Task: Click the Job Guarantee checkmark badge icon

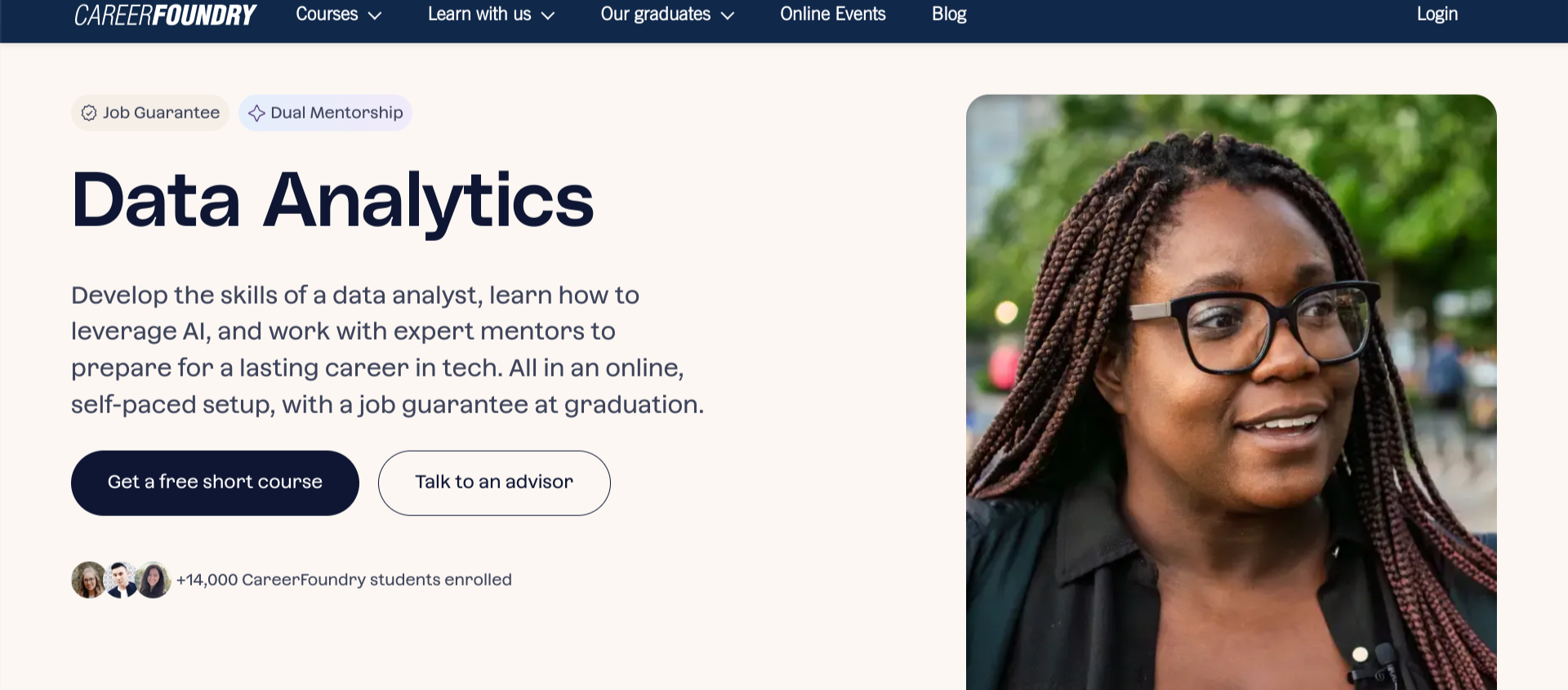Action: coord(89,113)
